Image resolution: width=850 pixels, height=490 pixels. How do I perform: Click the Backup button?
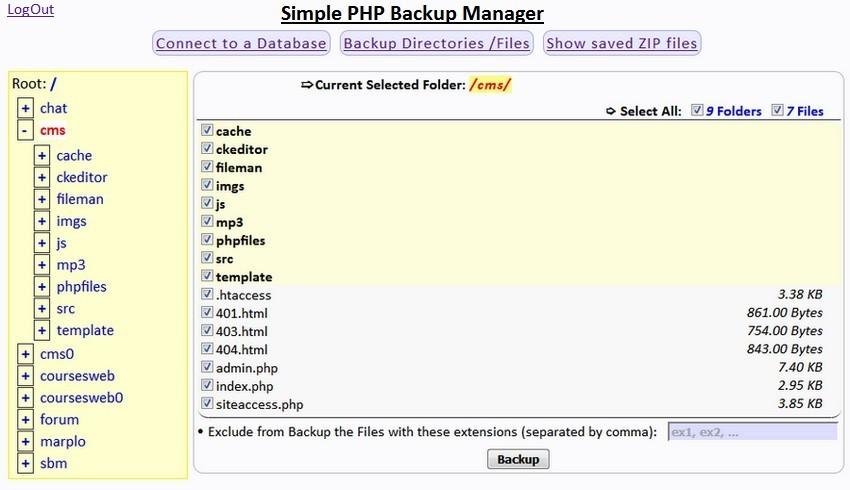(518, 459)
